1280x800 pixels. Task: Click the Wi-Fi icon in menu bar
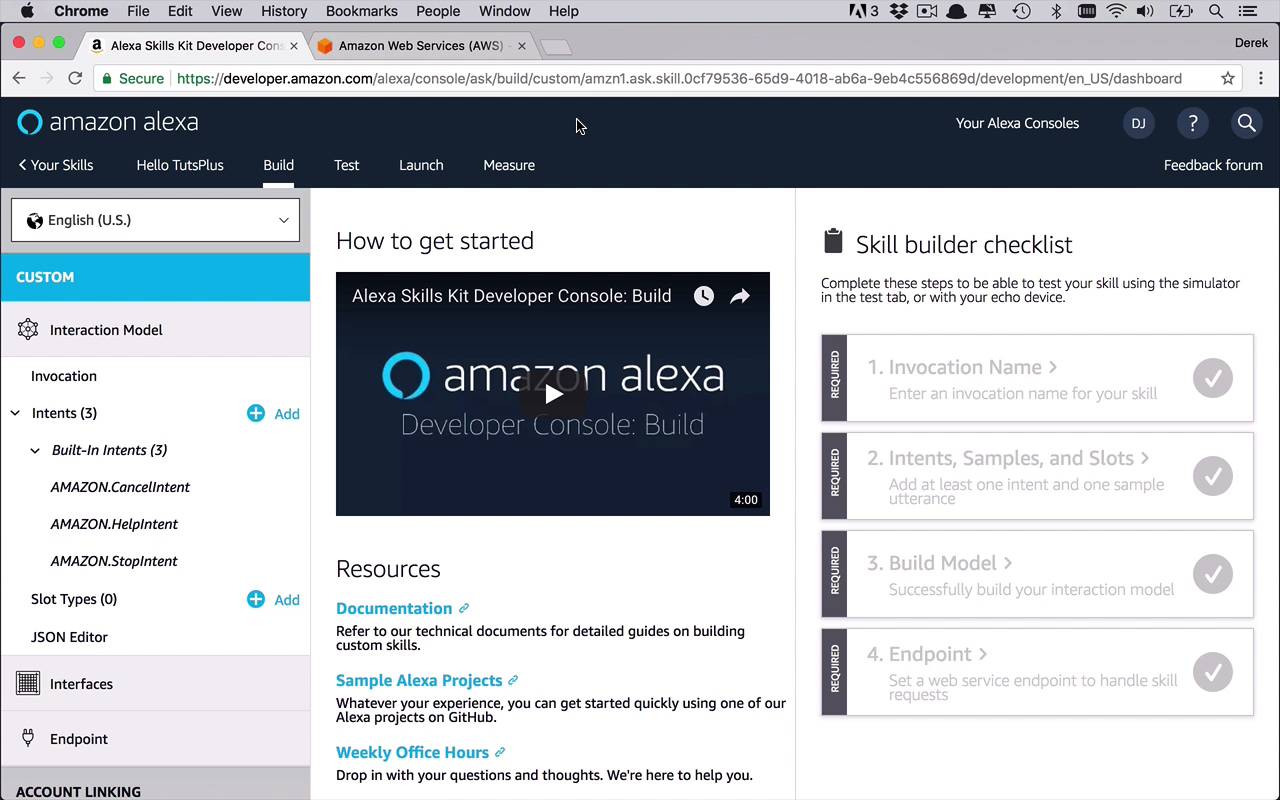(1116, 11)
